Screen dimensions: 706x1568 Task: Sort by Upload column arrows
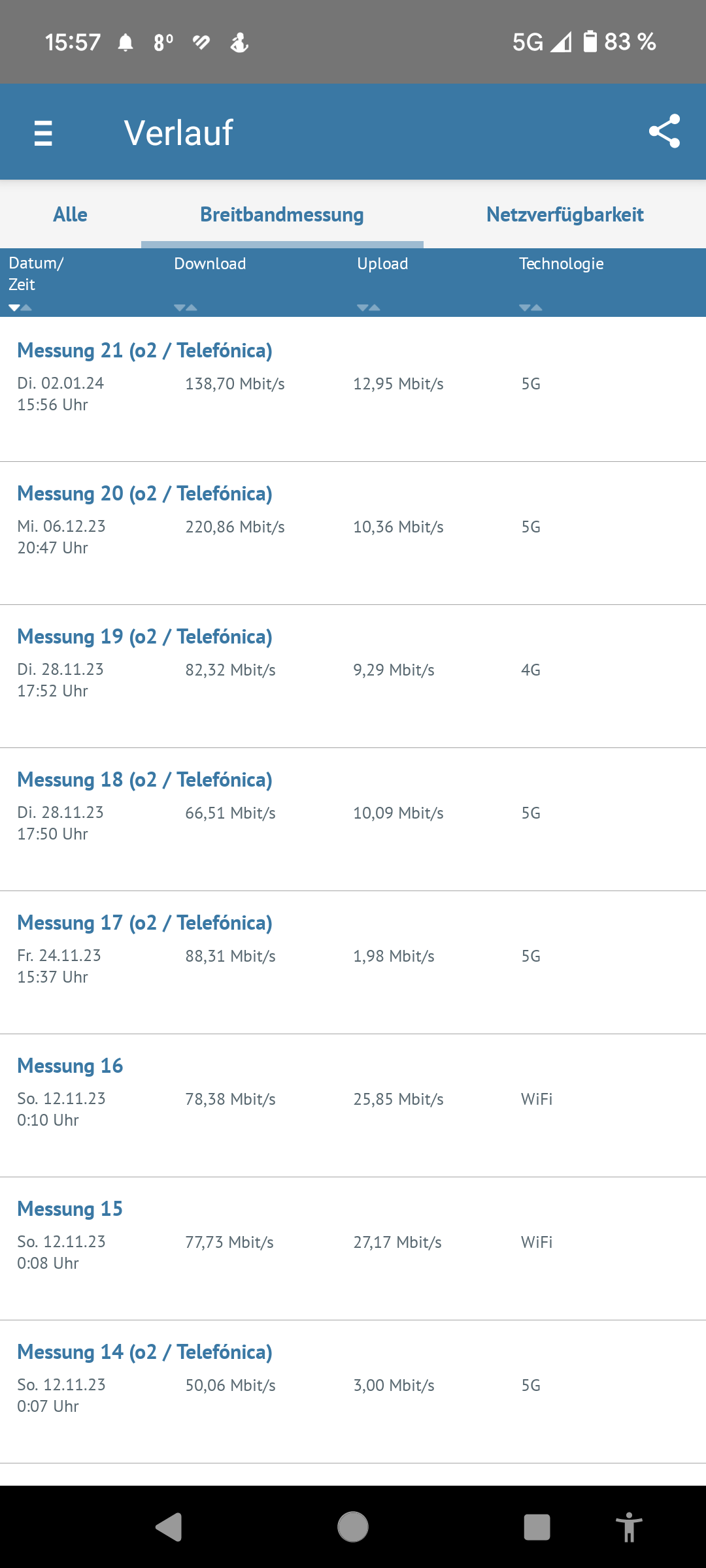point(369,308)
